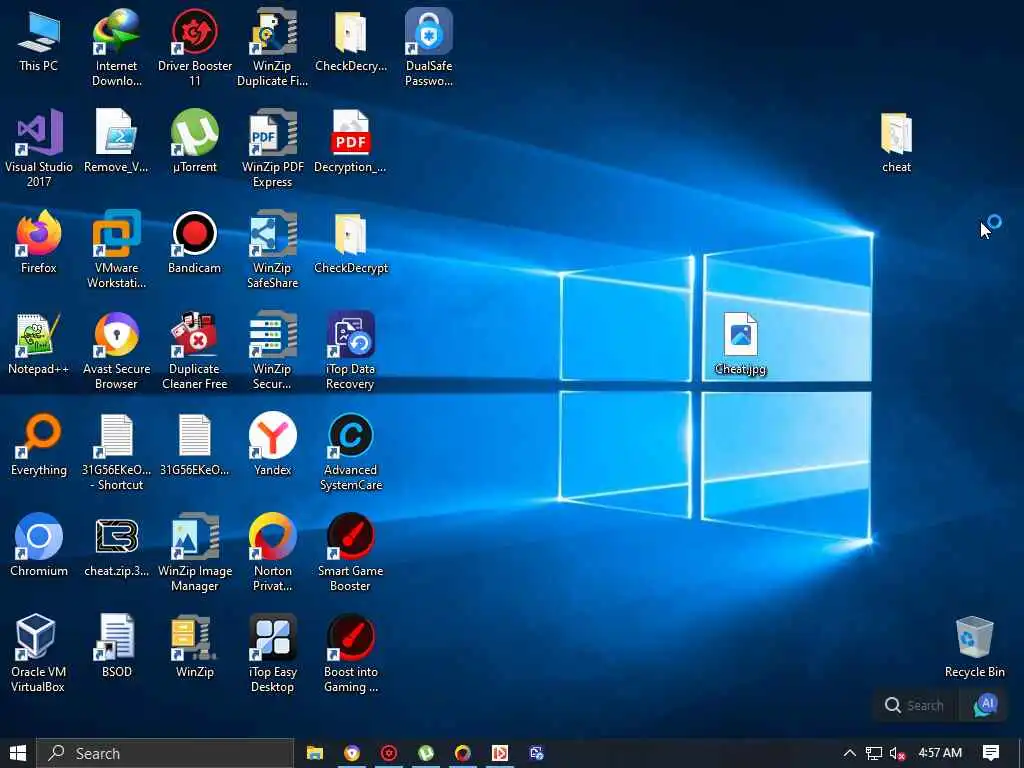1024x768 pixels.
Task: Click the Visual Studio 2017 shortcut
Action: pos(39,133)
